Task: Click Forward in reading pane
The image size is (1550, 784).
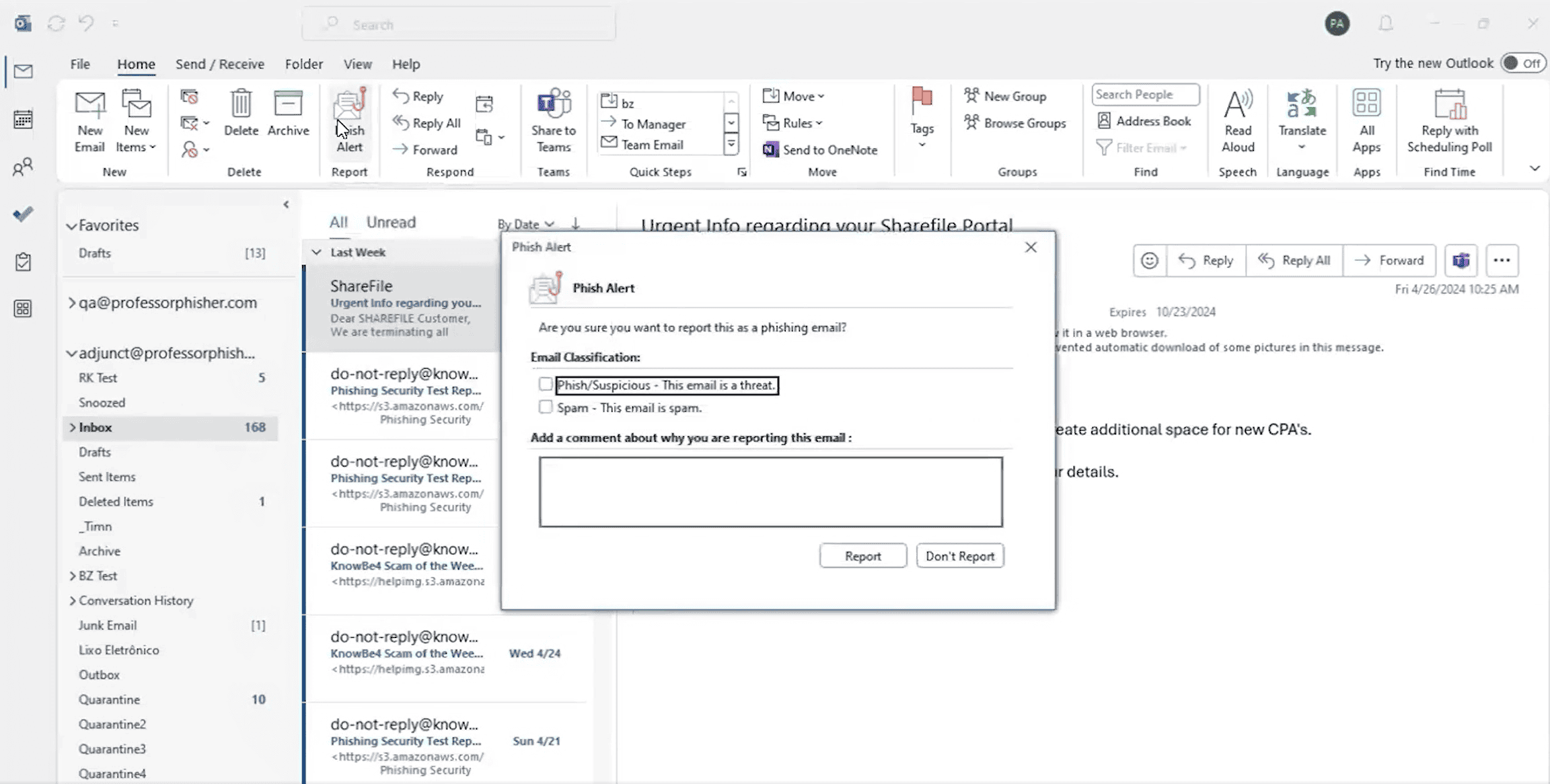Action: [x=1389, y=260]
